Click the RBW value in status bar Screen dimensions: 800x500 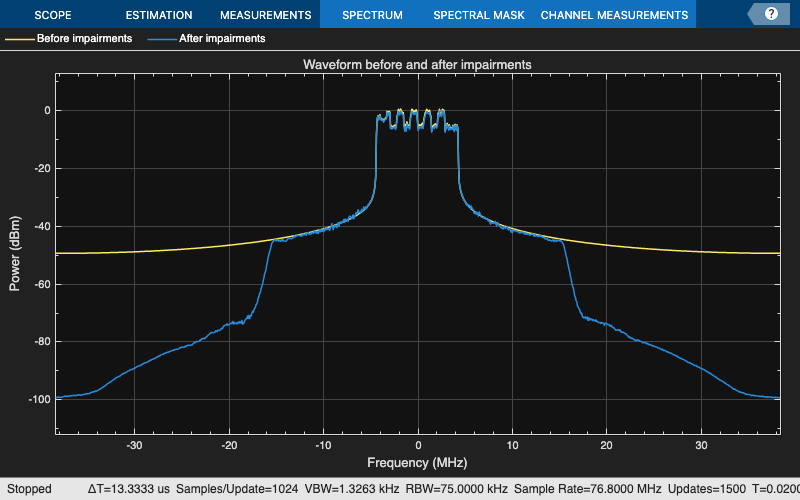[457, 489]
